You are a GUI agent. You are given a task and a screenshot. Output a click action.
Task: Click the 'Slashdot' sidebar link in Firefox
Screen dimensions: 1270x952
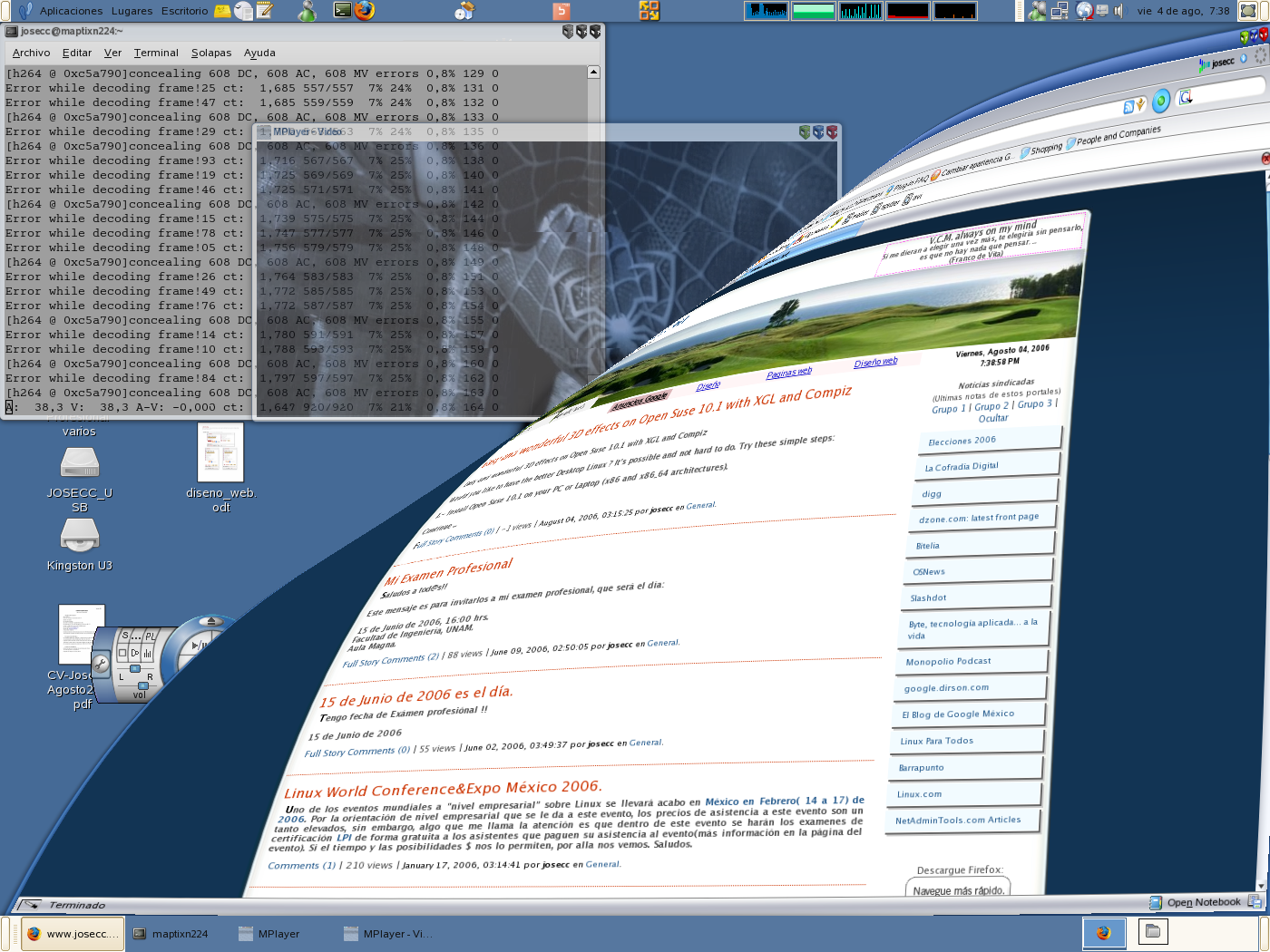[928, 597]
